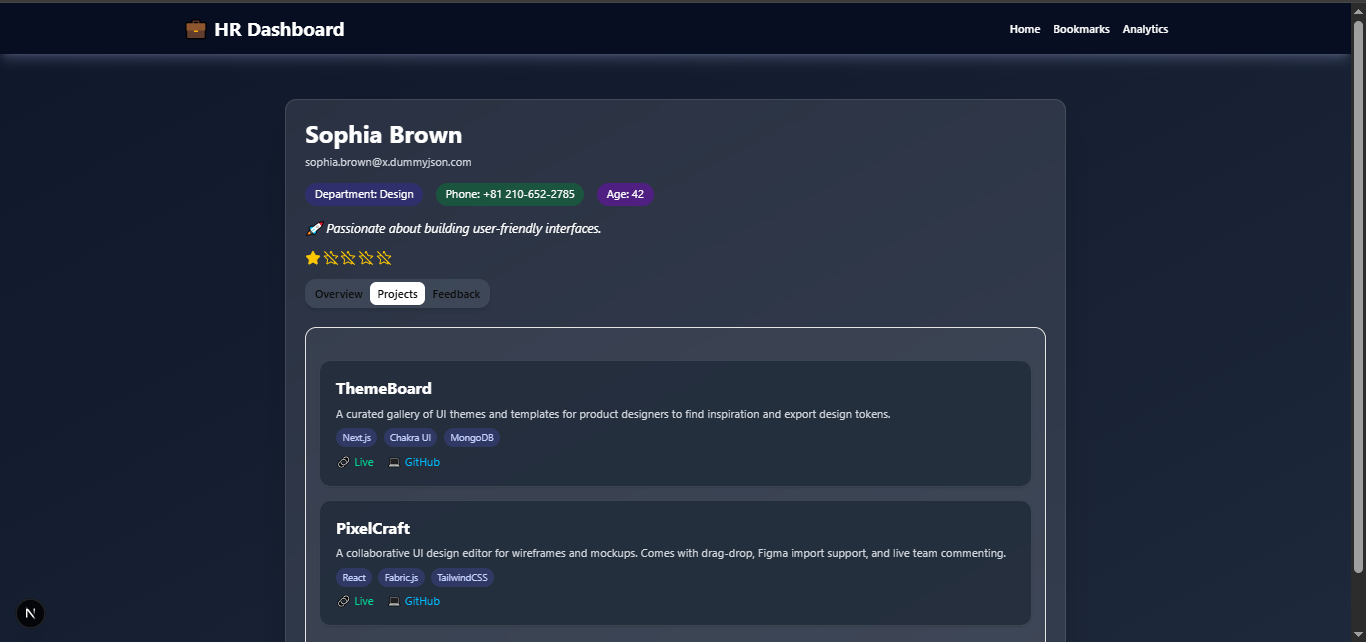Click the PixelCraft description text
This screenshot has width=1366, height=642.
tap(671, 553)
